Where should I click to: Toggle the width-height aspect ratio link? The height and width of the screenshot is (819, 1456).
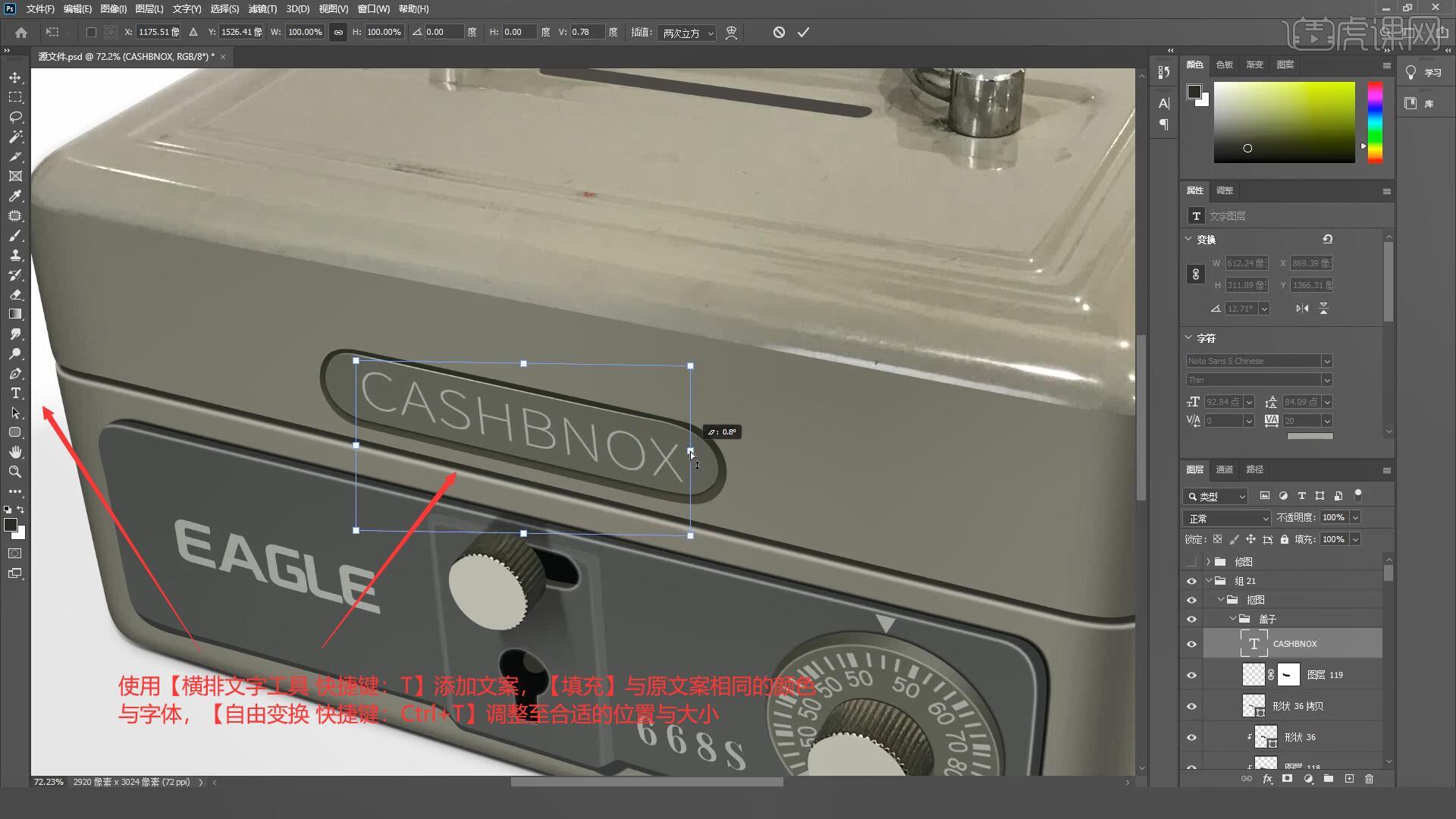click(338, 32)
